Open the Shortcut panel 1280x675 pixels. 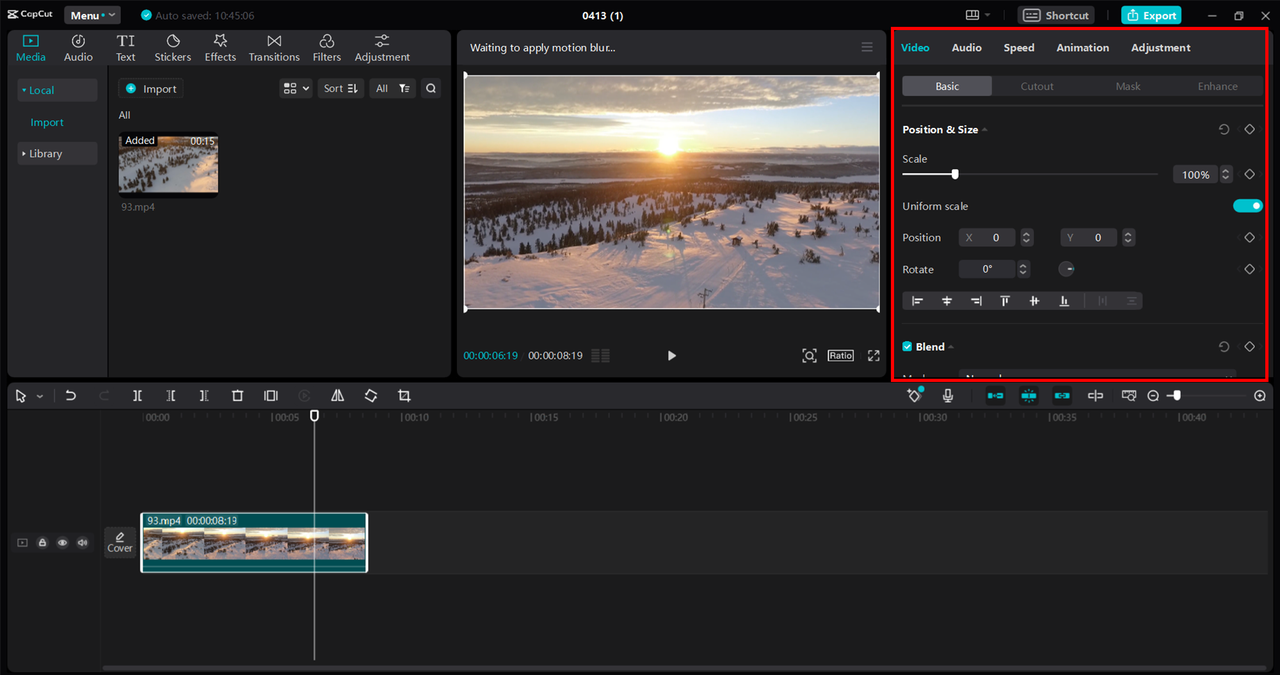(1056, 15)
